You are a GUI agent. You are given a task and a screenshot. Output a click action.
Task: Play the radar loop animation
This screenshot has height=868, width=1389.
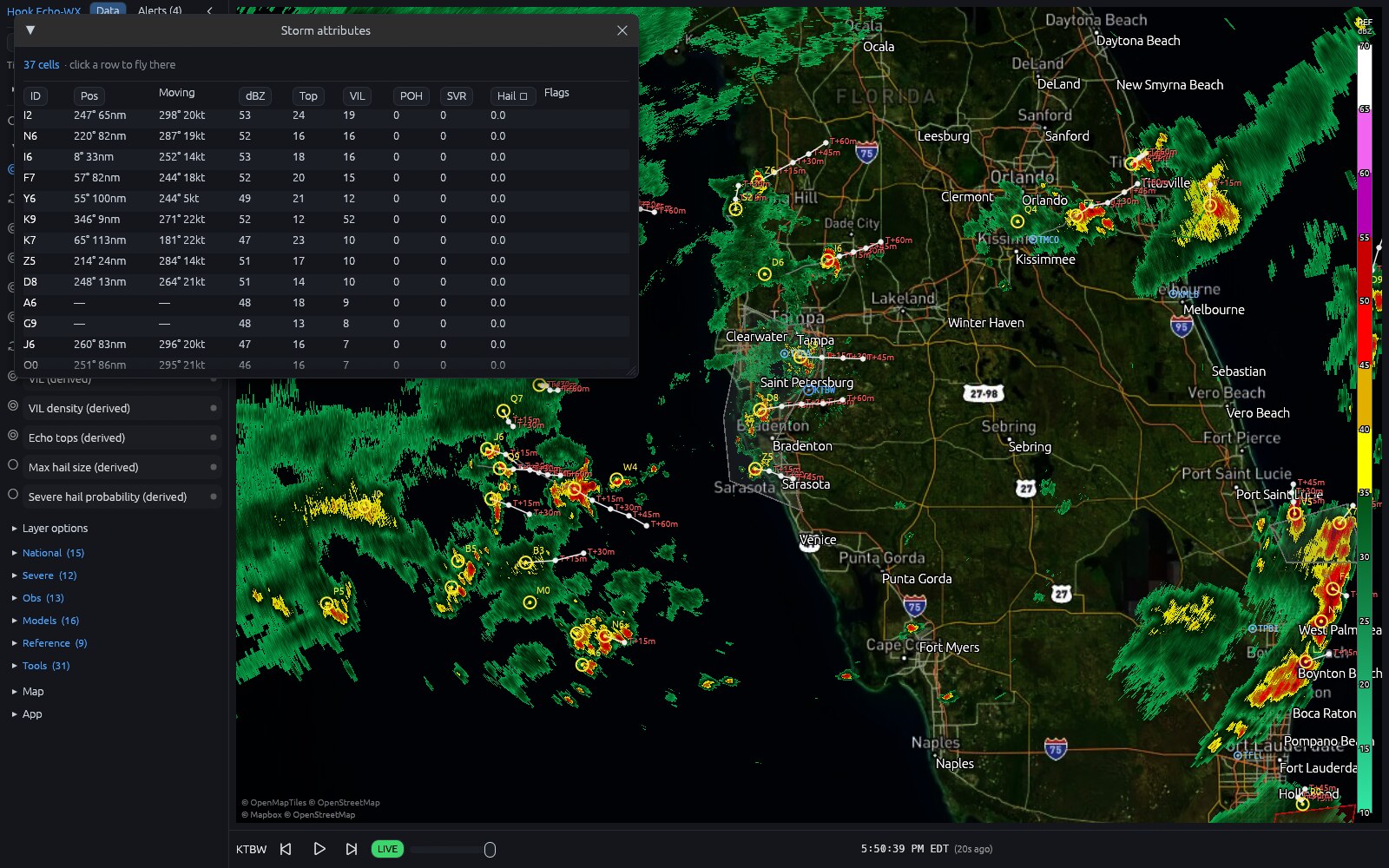pyautogui.click(x=319, y=849)
